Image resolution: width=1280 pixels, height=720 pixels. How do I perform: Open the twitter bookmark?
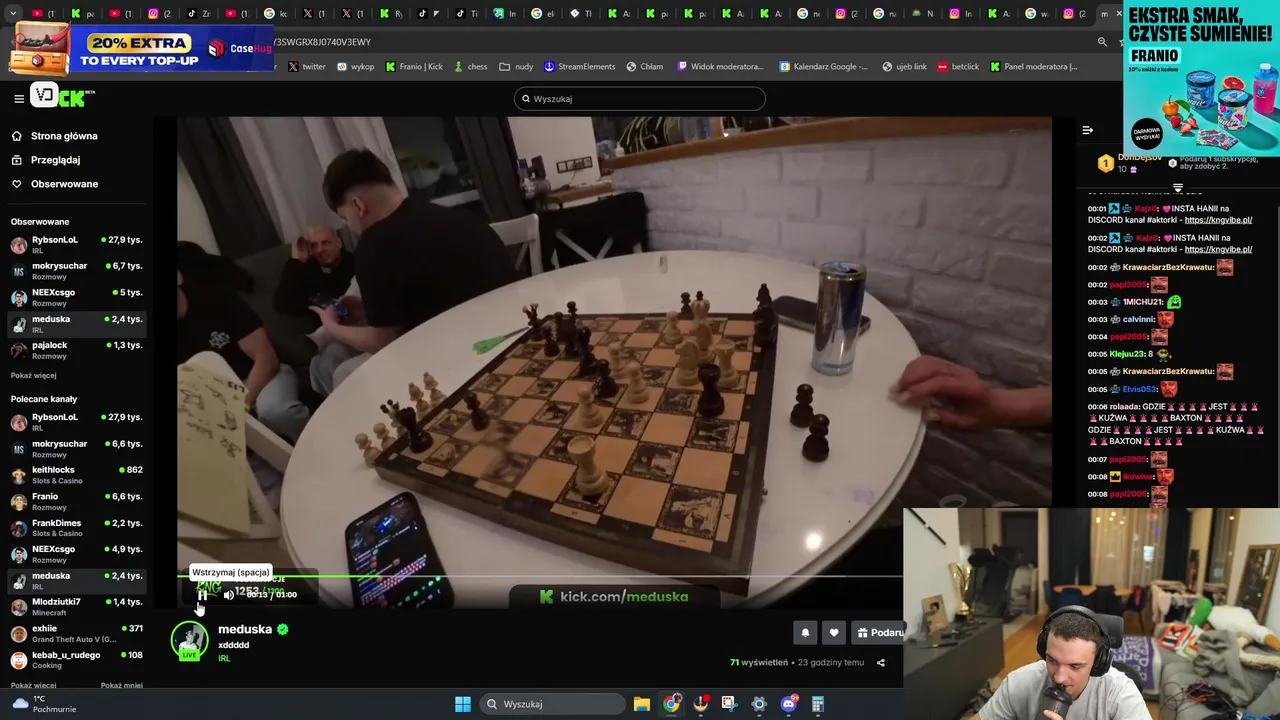coord(307,67)
